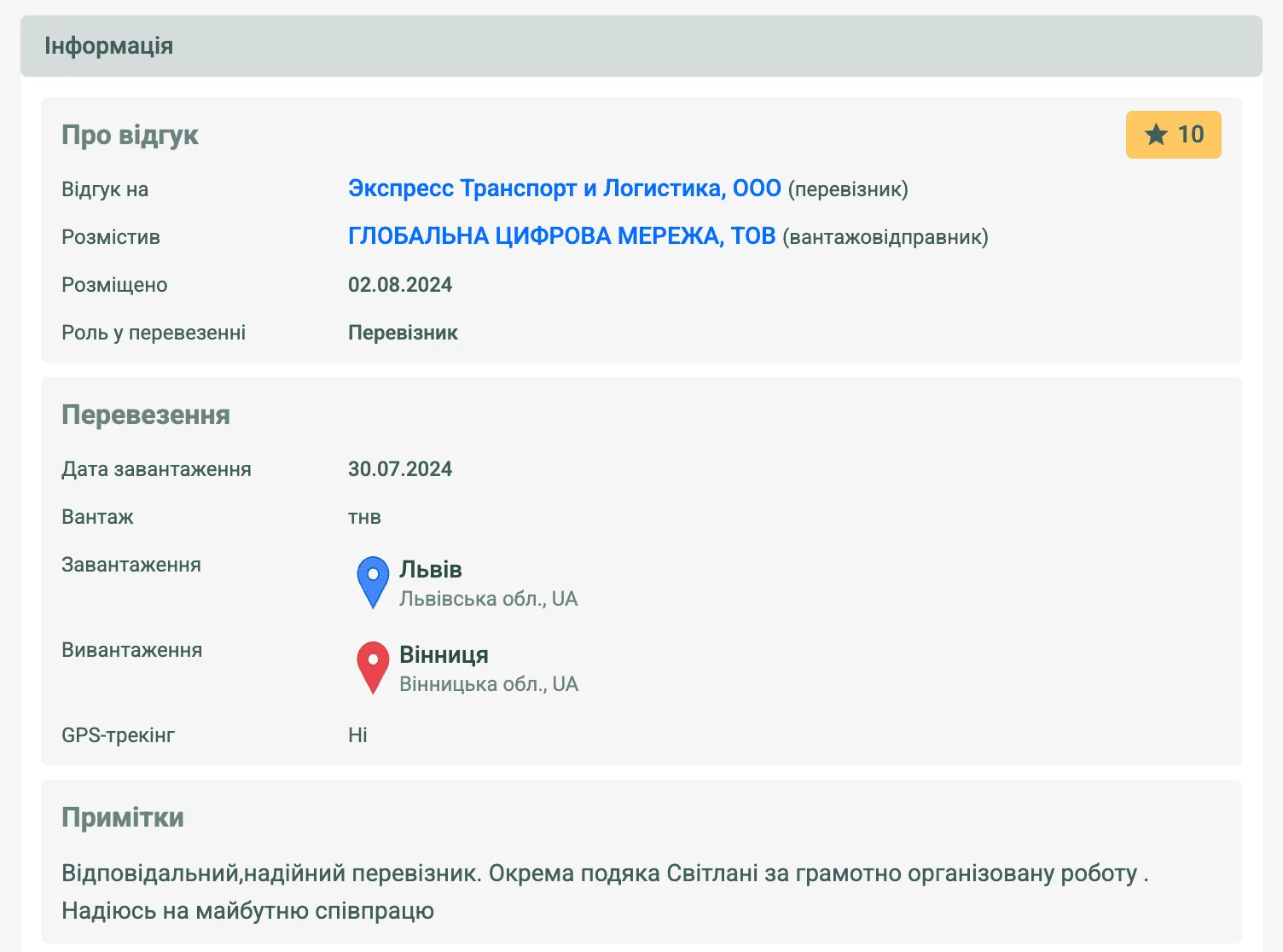Click the GPS-трекінг value Ні
The height and width of the screenshot is (952, 1283).
[x=357, y=735]
